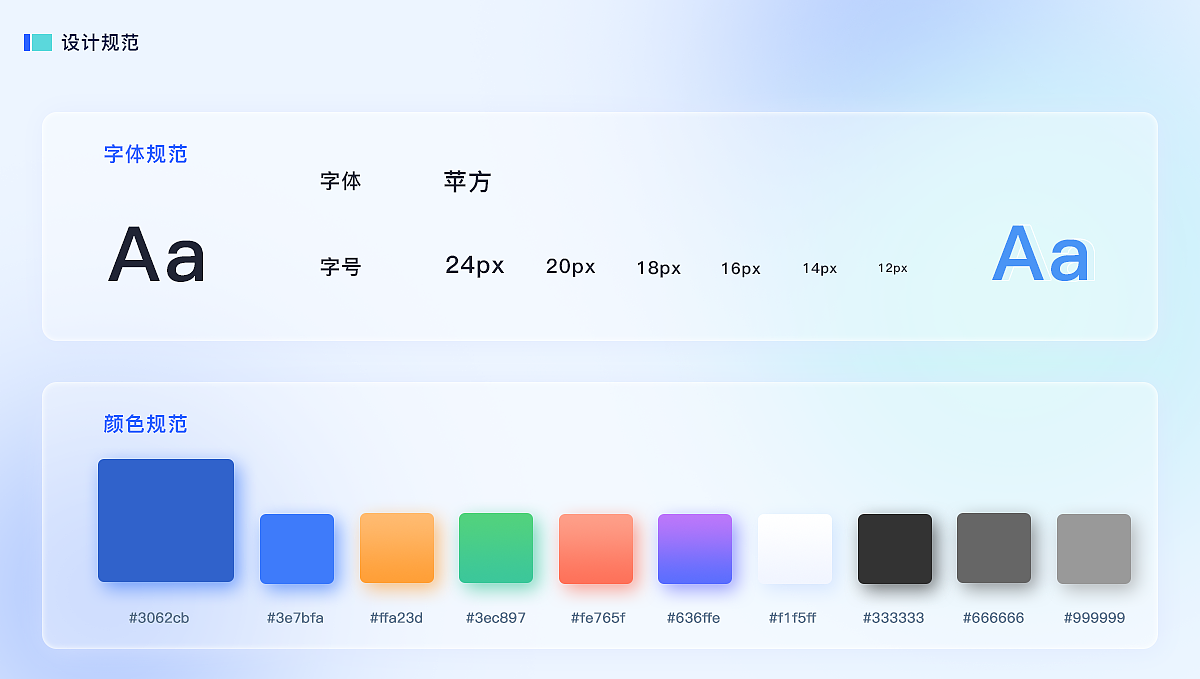Click the #f1f5ff hex code label
Viewport: 1200px width, 679px height.
pos(795,617)
